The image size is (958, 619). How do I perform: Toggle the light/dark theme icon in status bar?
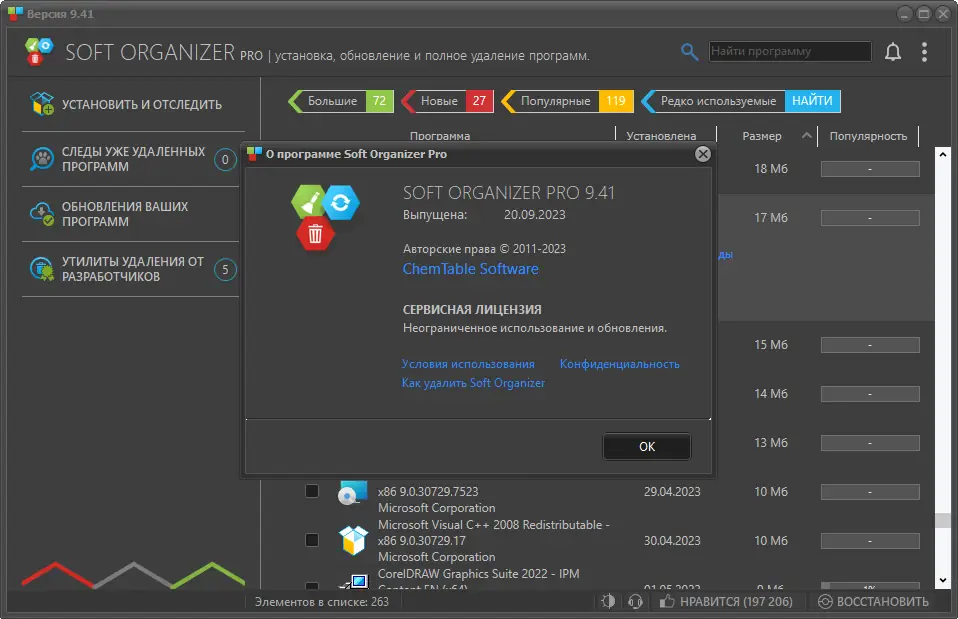click(608, 601)
